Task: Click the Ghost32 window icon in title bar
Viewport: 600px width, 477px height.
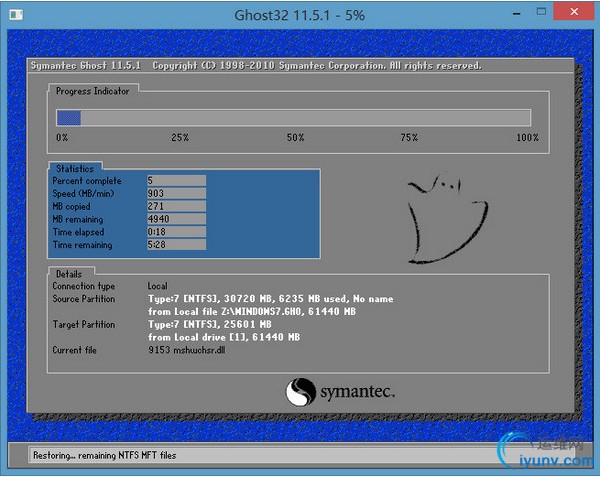Action: tap(16, 15)
